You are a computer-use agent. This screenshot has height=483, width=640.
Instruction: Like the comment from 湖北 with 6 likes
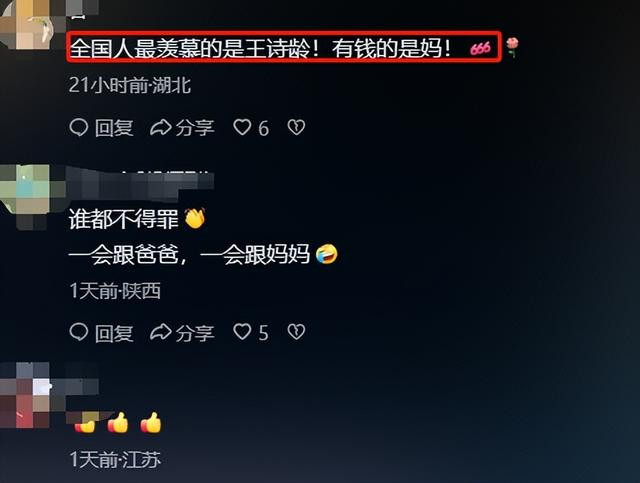click(251, 128)
